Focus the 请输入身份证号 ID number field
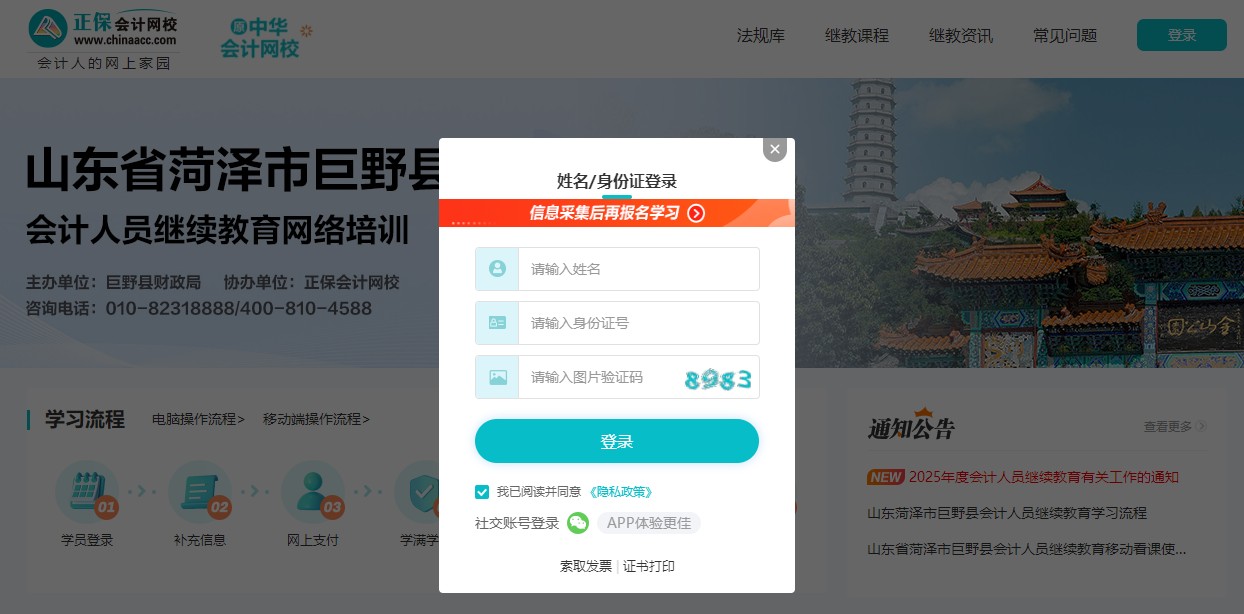Screen dimensions: 1244x614 click(x=638, y=323)
